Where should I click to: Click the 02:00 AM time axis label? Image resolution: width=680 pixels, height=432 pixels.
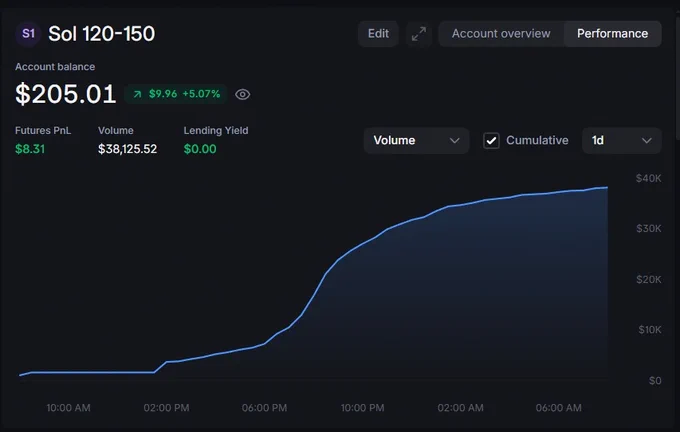(460, 408)
